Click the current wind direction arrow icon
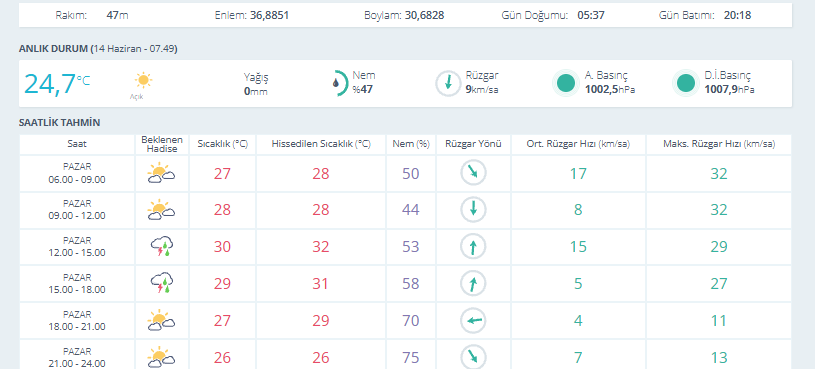This screenshot has width=815, height=369. 448,83
